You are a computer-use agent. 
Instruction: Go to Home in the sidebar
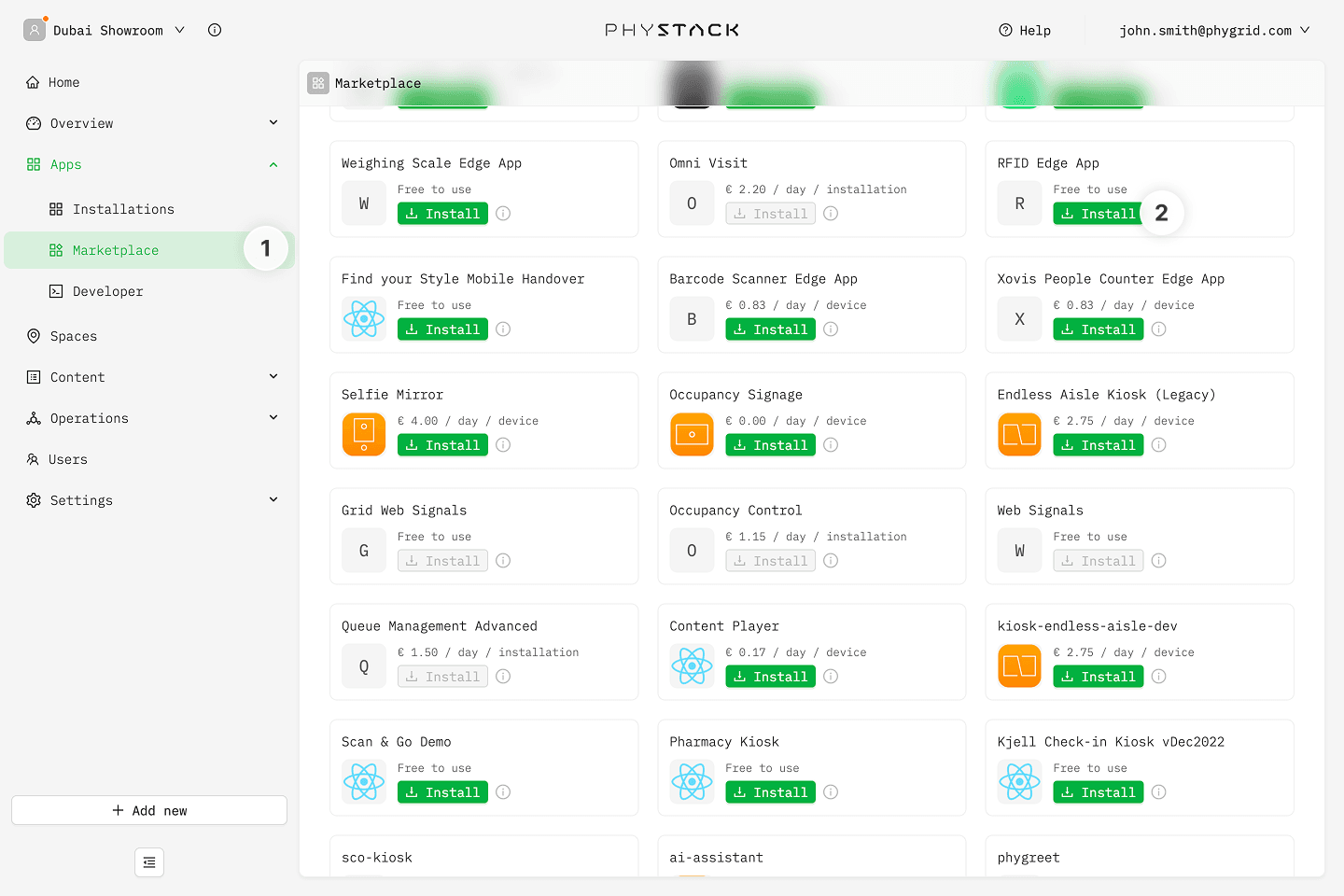[x=149, y=82]
